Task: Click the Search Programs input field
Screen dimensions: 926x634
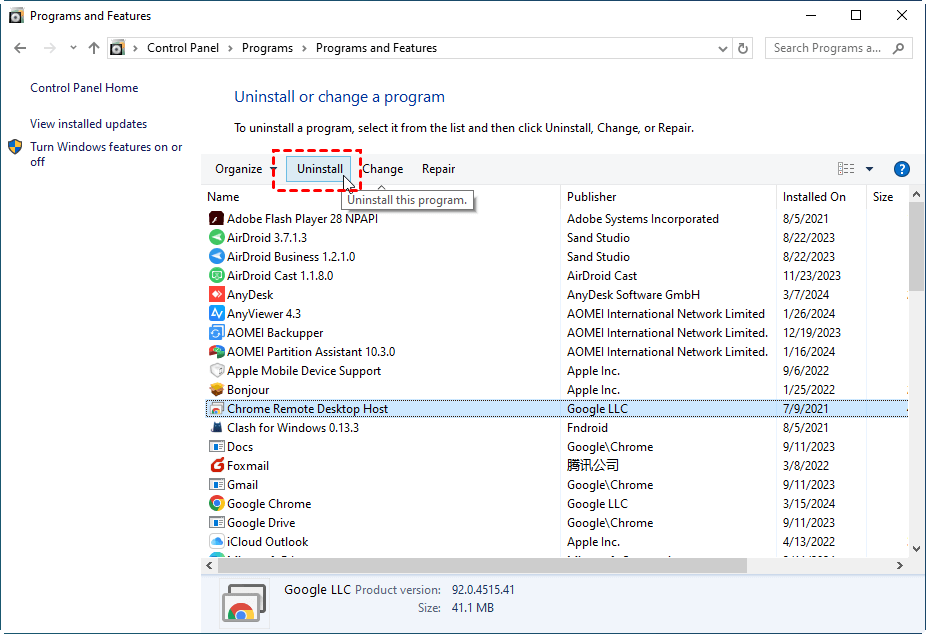Action: pos(828,48)
